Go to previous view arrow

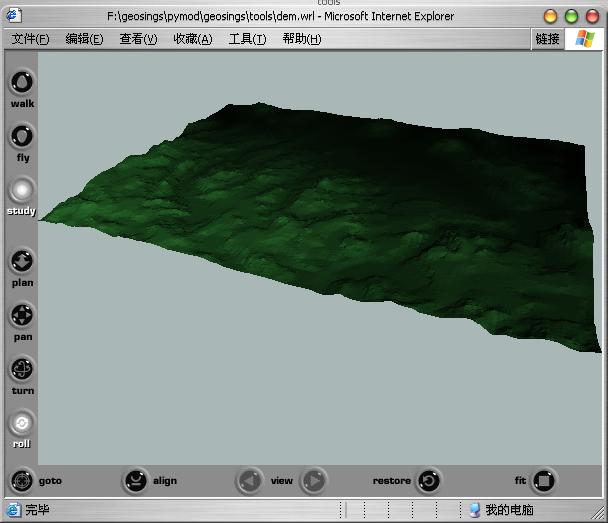coord(250,481)
